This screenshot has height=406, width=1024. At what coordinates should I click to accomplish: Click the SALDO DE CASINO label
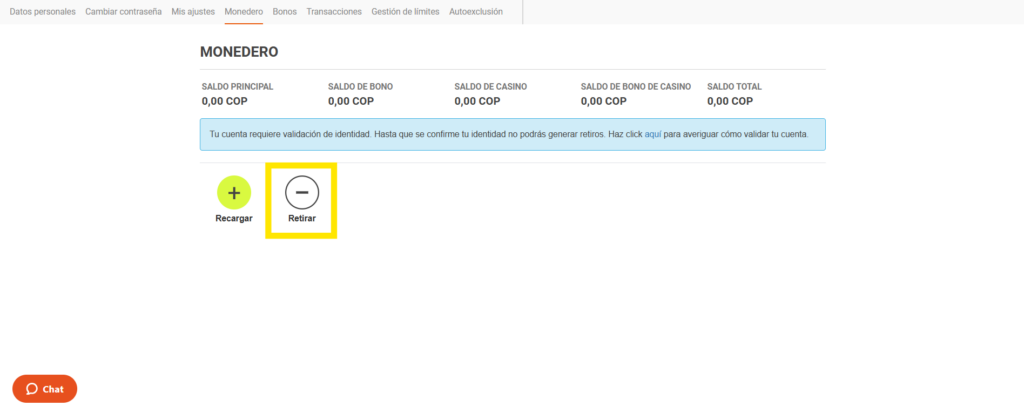490,87
